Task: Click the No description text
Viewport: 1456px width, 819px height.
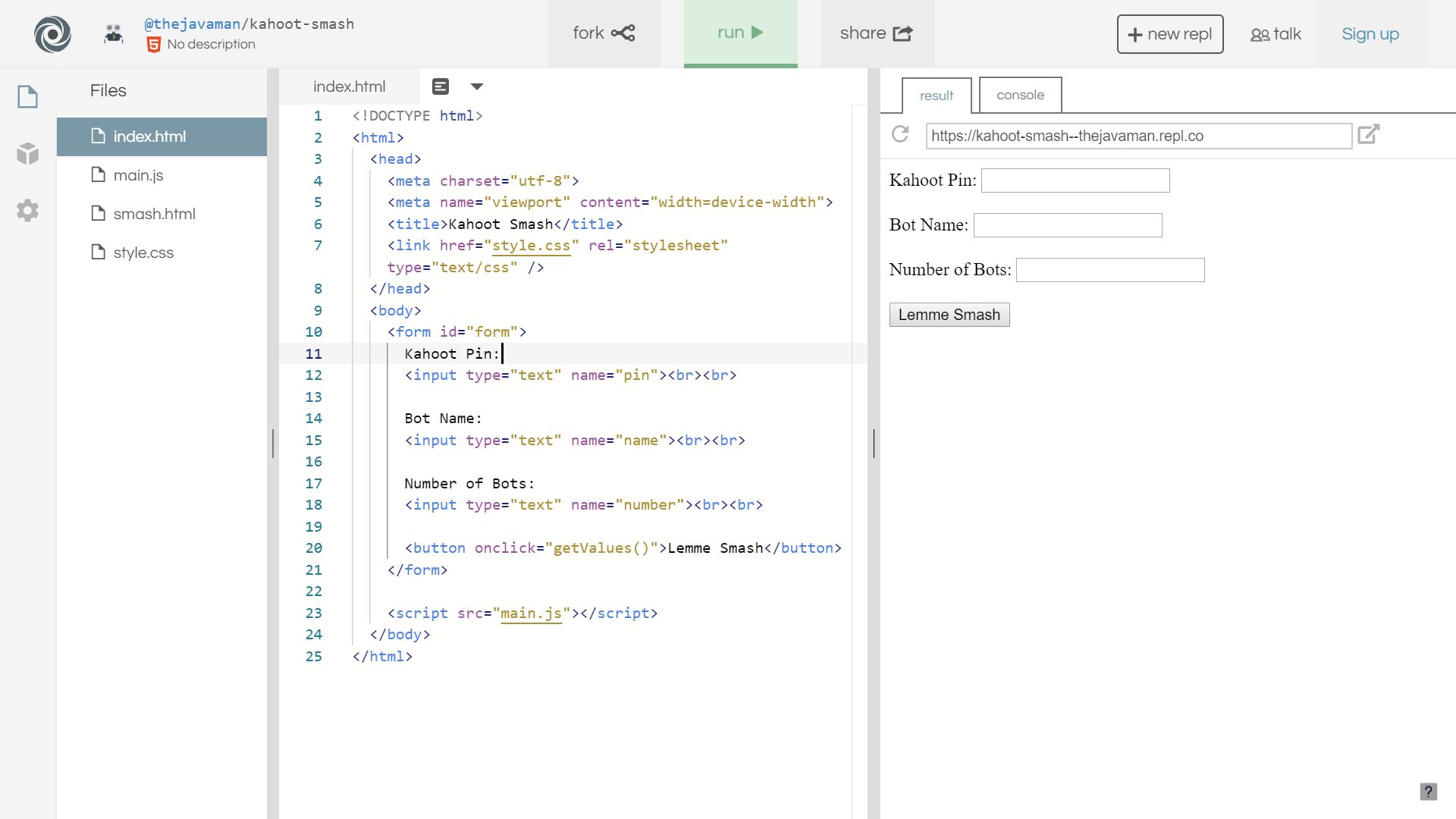Action: [x=211, y=45]
